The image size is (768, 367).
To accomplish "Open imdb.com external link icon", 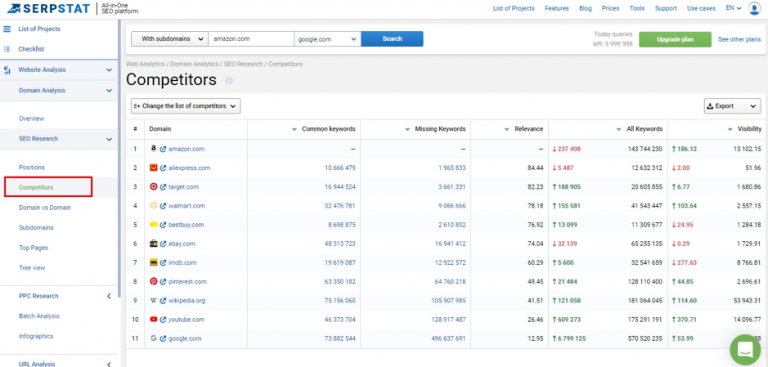I will [x=163, y=263].
